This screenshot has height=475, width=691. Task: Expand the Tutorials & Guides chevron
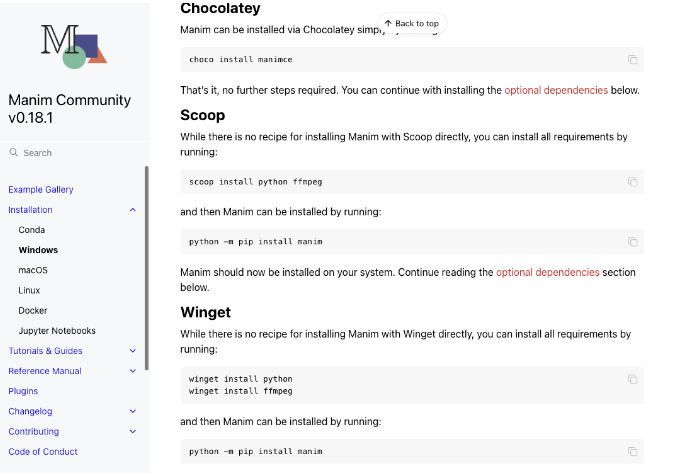point(133,351)
